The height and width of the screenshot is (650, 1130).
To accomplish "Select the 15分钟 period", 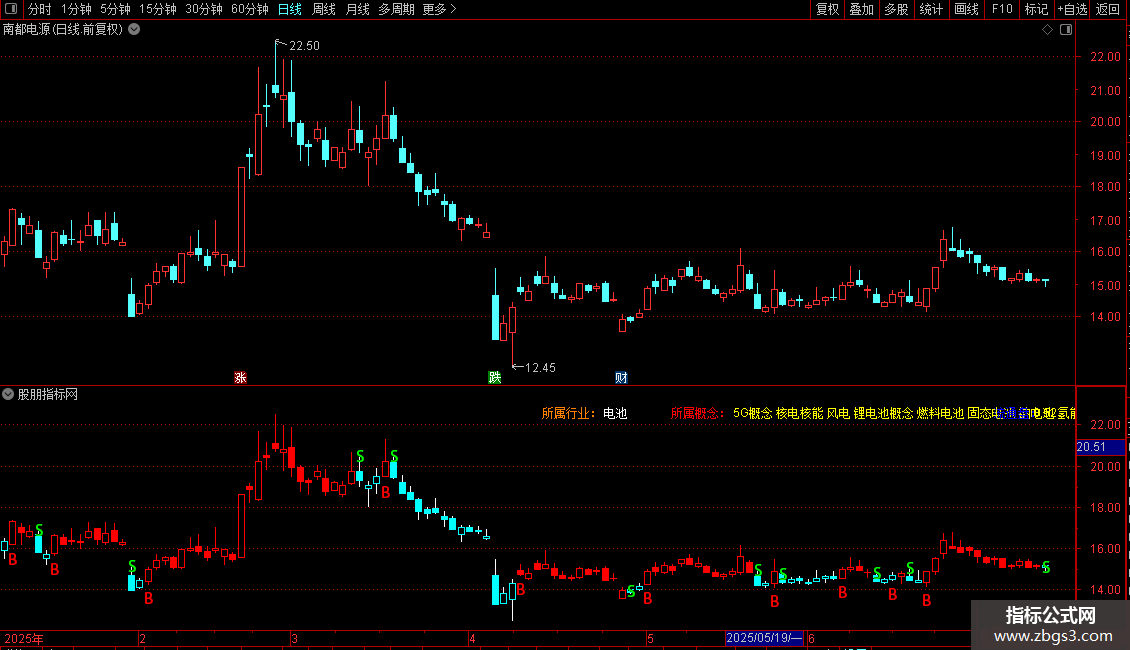I will (x=158, y=9).
